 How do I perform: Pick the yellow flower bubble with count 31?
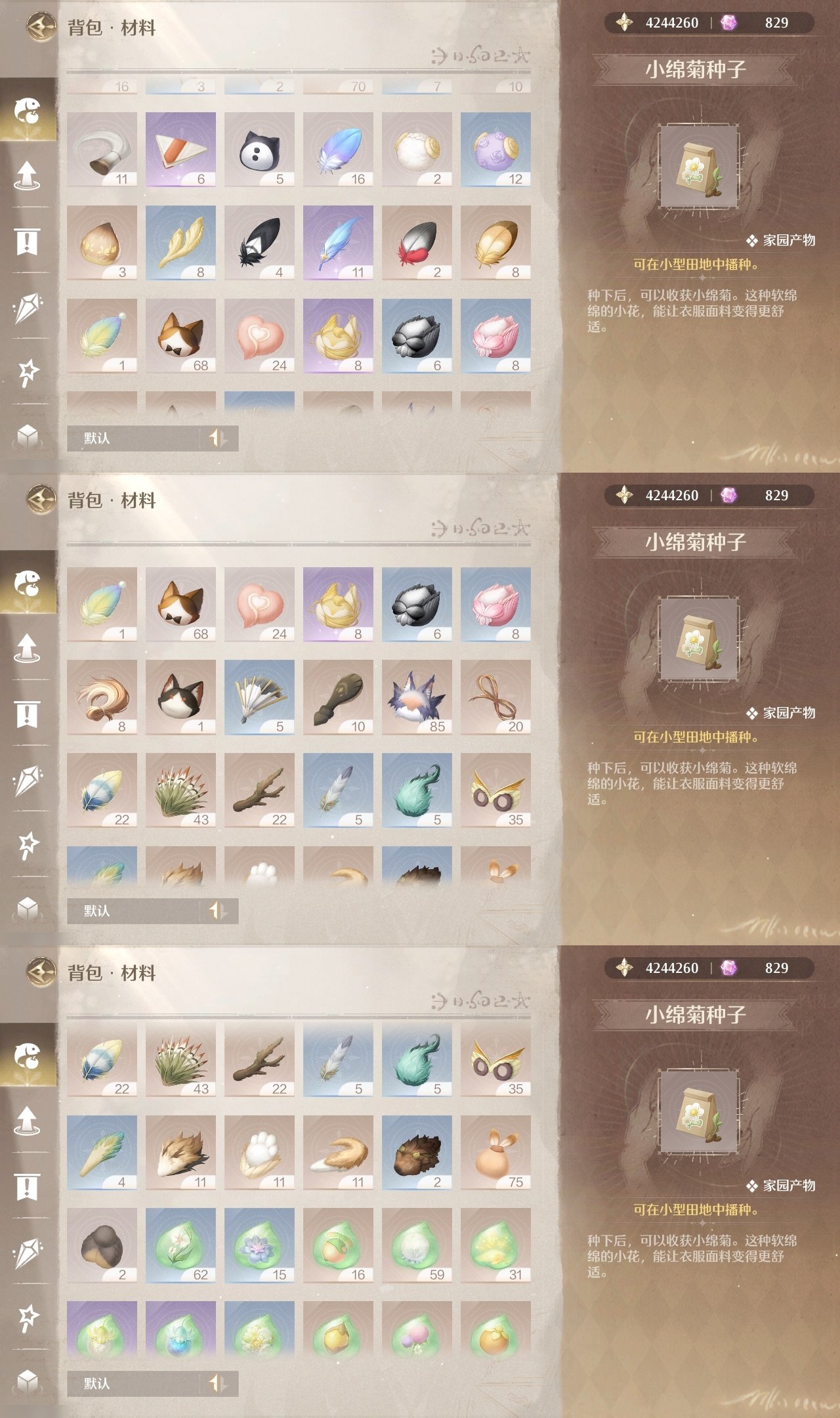pyautogui.click(x=495, y=1245)
